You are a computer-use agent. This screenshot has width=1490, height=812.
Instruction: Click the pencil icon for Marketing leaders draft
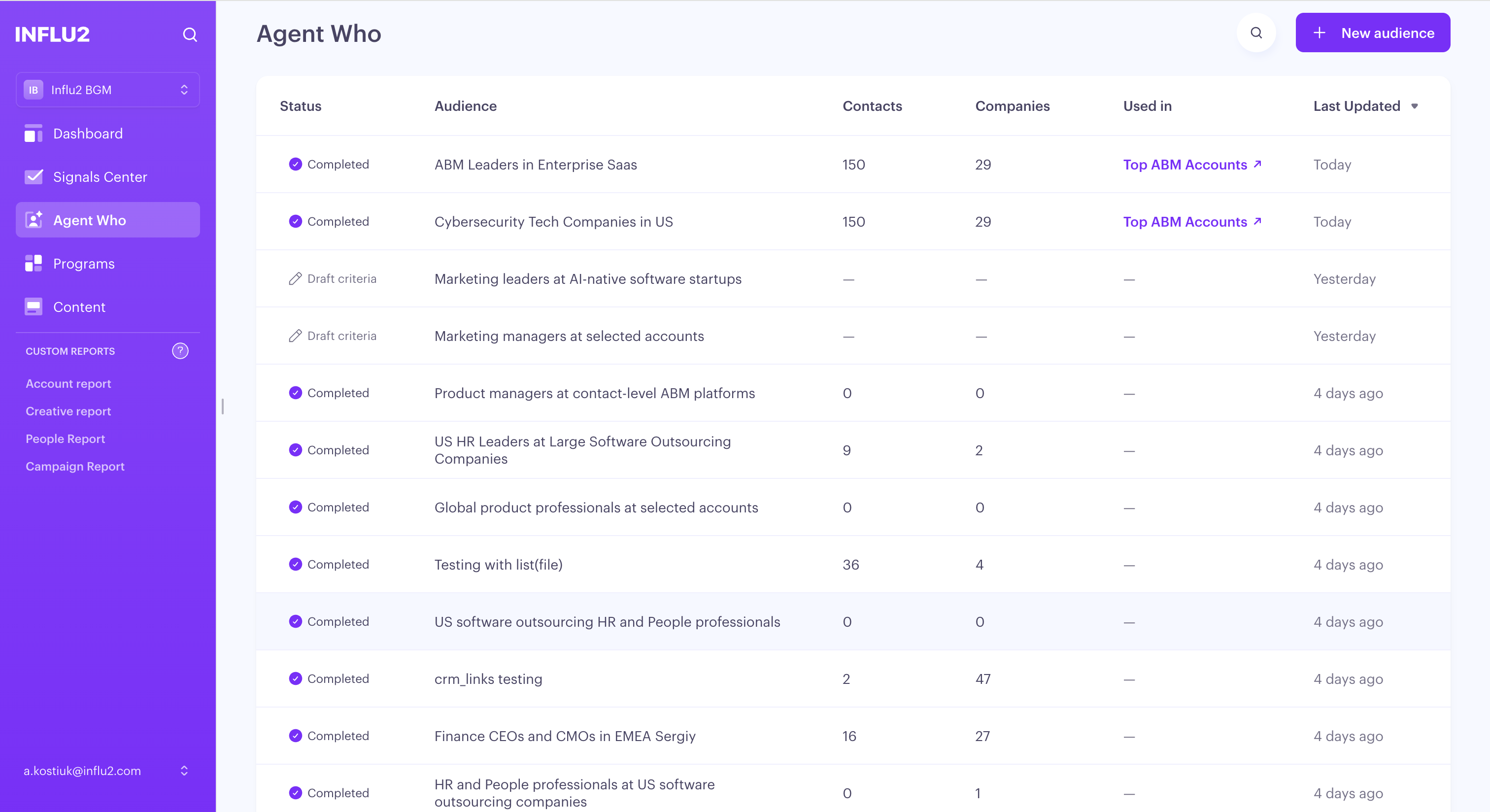(295, 279)
